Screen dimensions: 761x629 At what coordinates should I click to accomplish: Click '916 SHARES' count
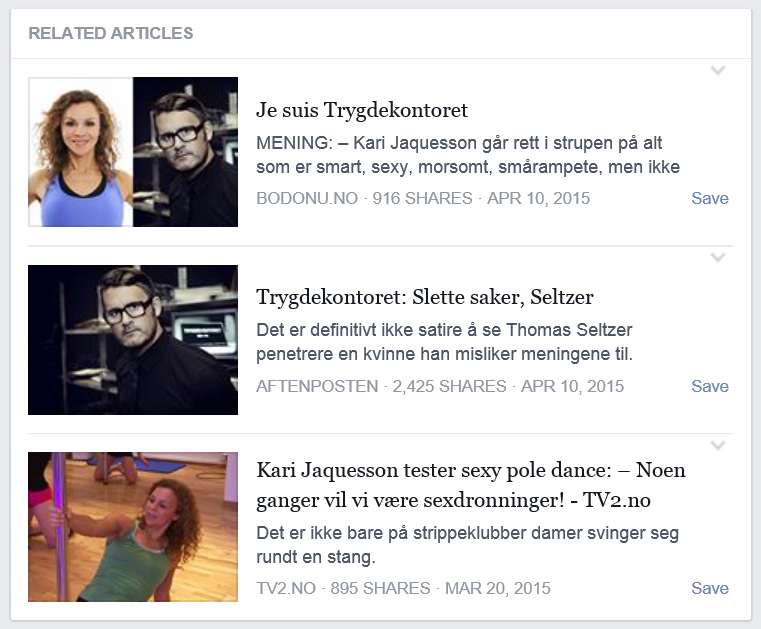(422, 199)
